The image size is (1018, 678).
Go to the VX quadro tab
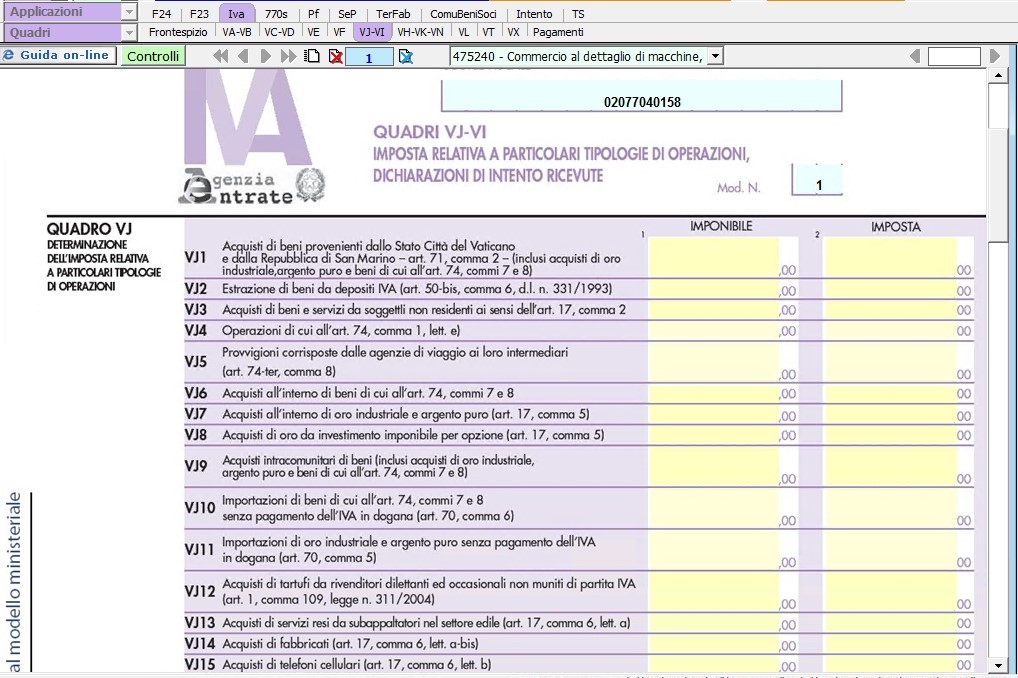coord(514,32)
